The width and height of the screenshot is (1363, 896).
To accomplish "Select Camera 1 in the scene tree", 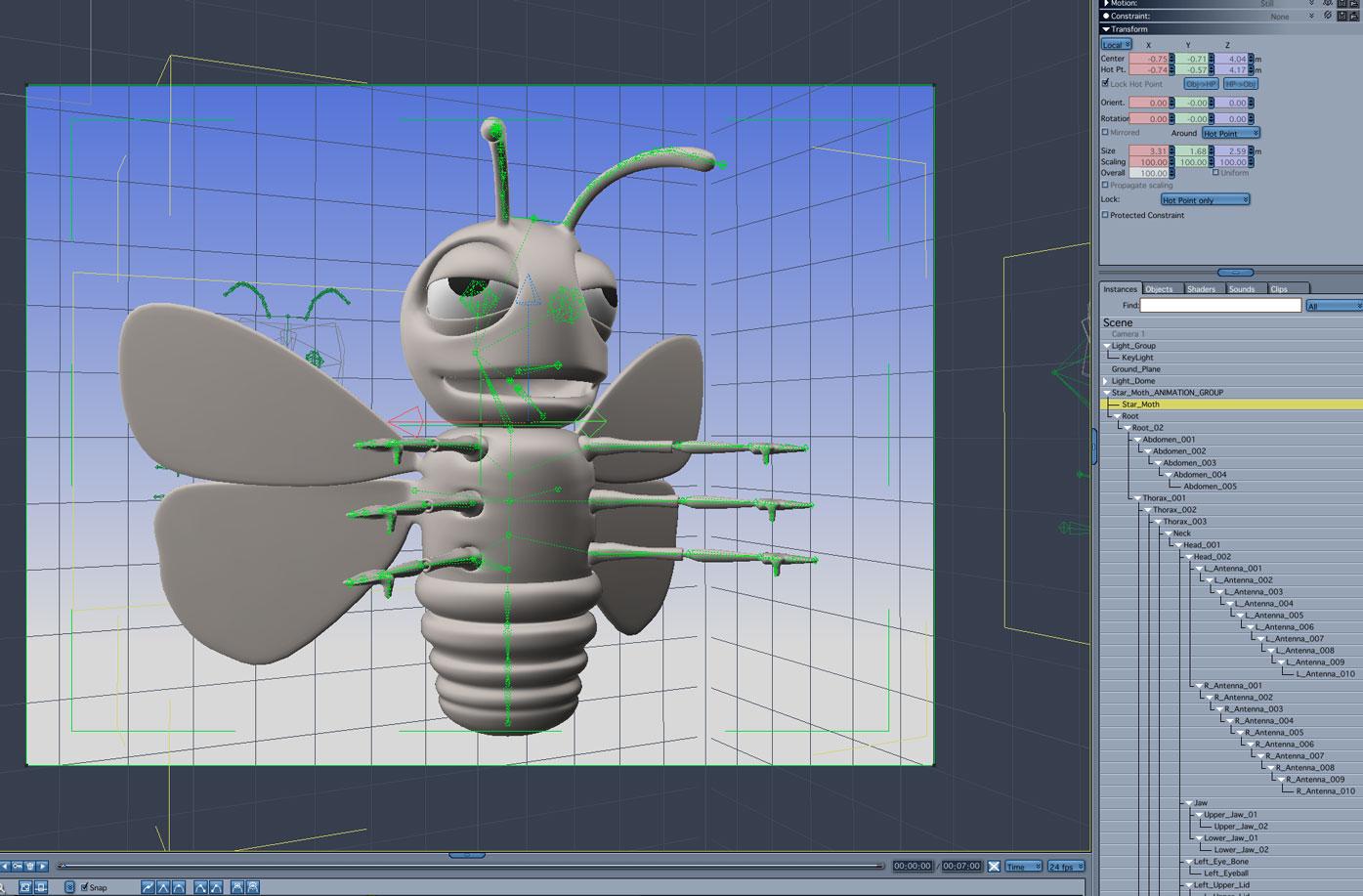I will click(x=1127, y=334).
